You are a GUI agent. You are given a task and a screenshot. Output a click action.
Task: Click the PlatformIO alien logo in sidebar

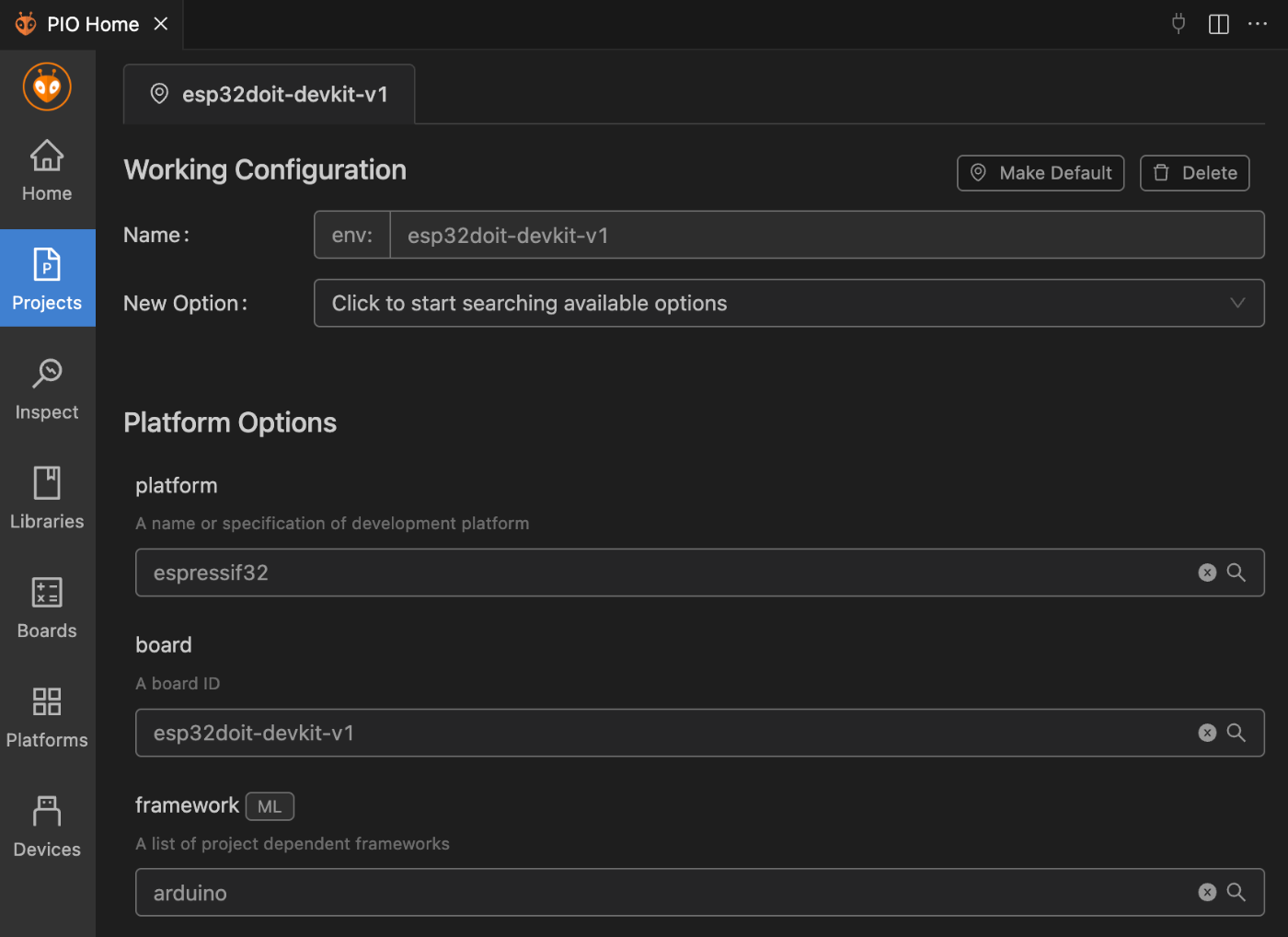point(47,87)
